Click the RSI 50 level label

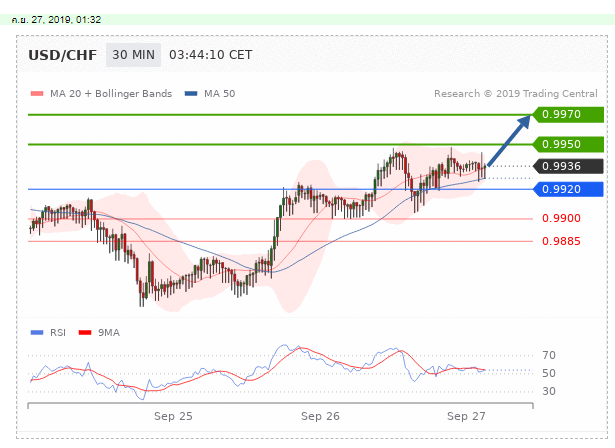click(x=549, y=373)
